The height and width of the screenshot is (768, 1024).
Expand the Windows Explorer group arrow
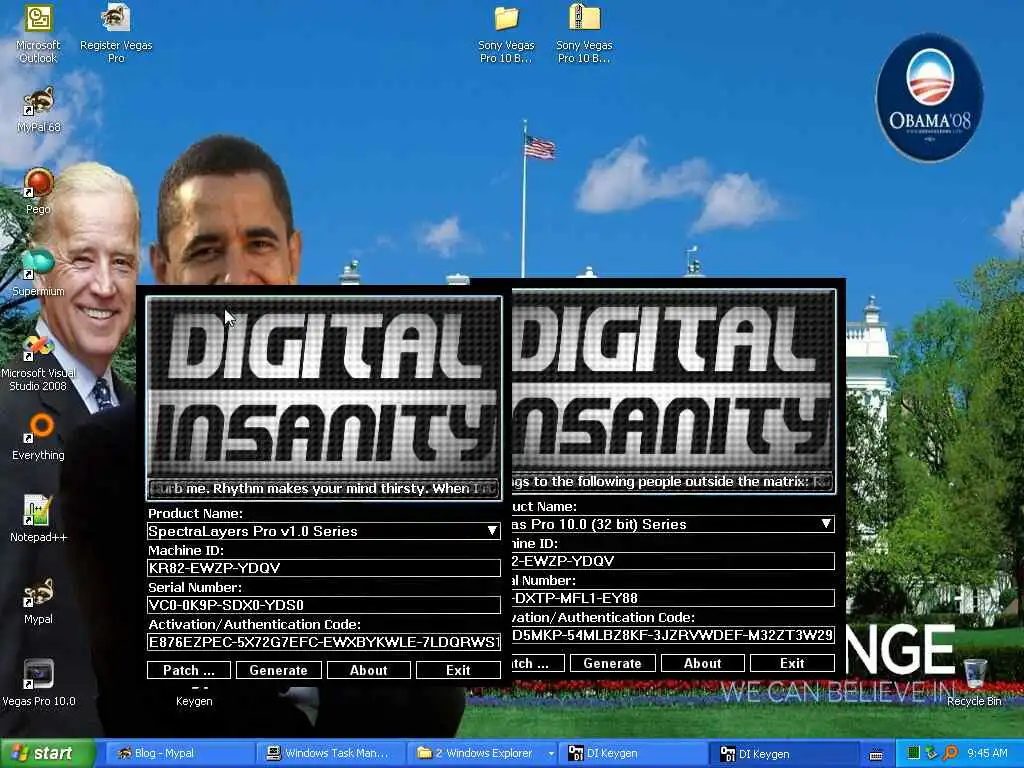(551, 754)
